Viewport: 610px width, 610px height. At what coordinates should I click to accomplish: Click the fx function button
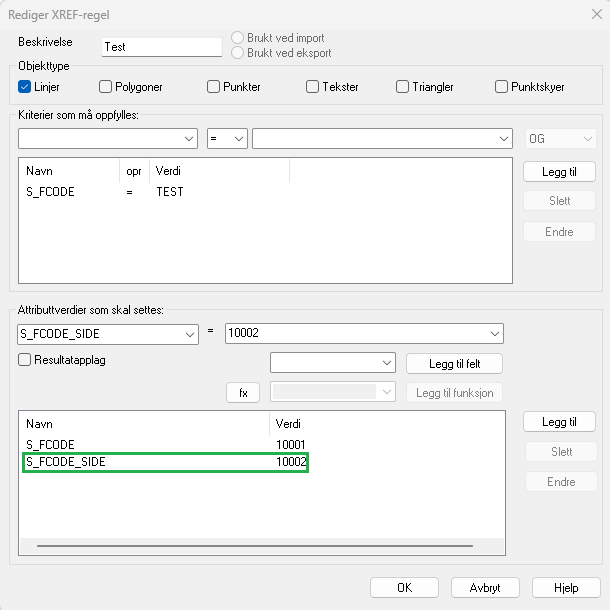[242, 393]
